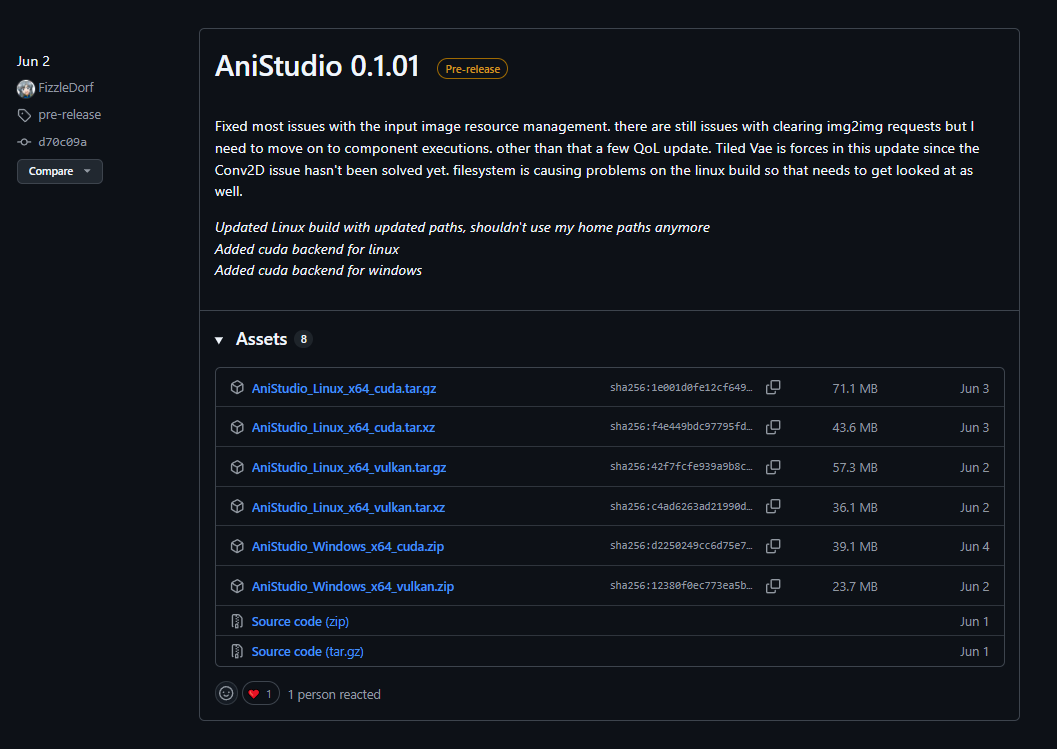
Task: Click package icon beside Linux_x64_vulkan.tar.xz
Action: coord(237,506)
